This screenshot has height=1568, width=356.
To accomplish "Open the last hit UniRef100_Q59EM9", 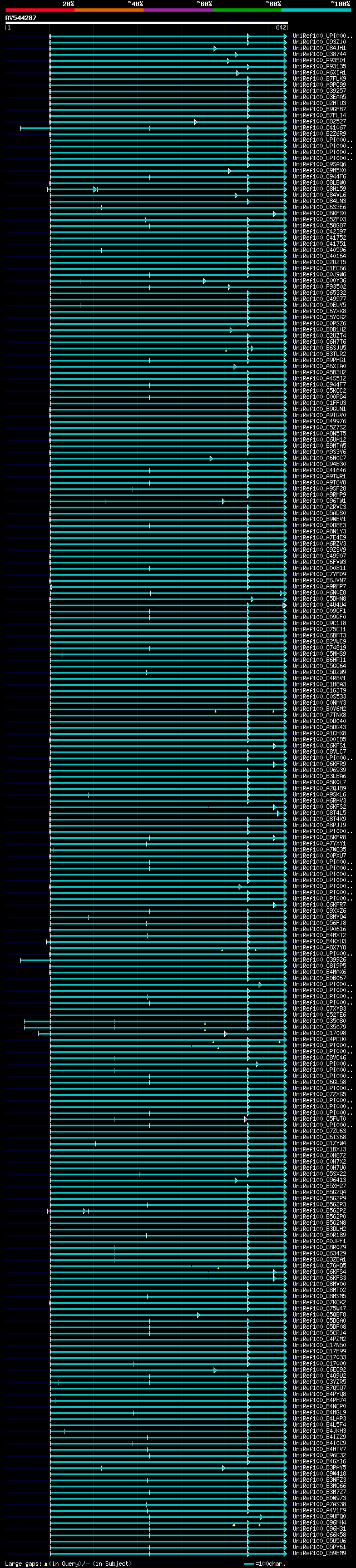I will (319, 1554).
